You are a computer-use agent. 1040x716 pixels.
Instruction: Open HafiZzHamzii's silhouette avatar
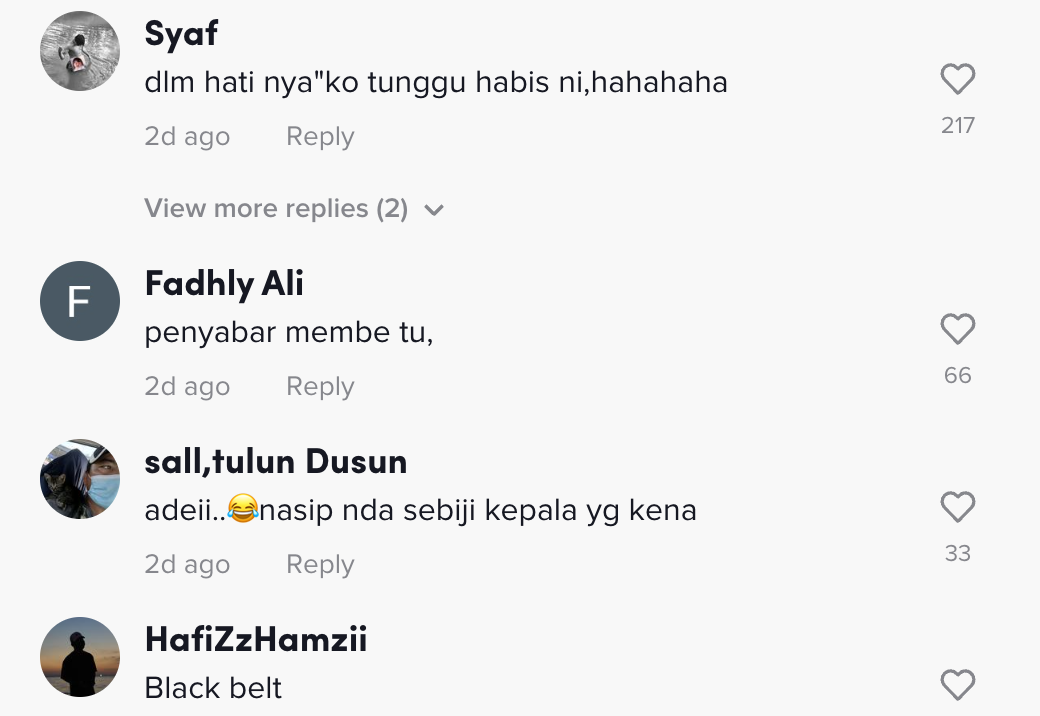80,657
